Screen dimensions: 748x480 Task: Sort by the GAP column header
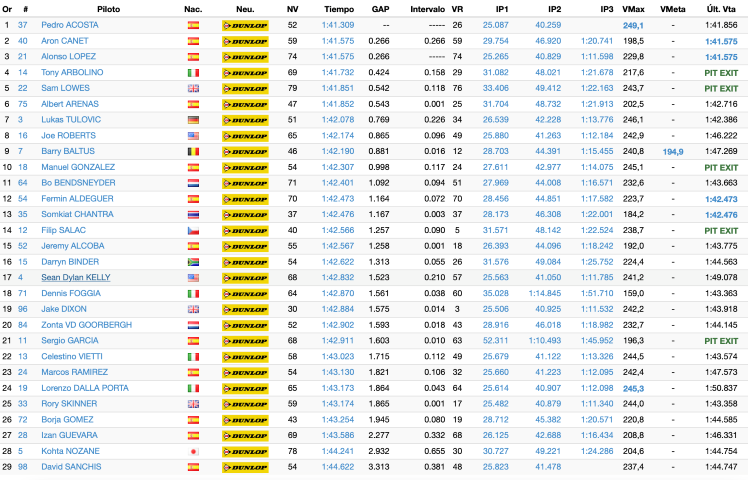tap(380, 9)
